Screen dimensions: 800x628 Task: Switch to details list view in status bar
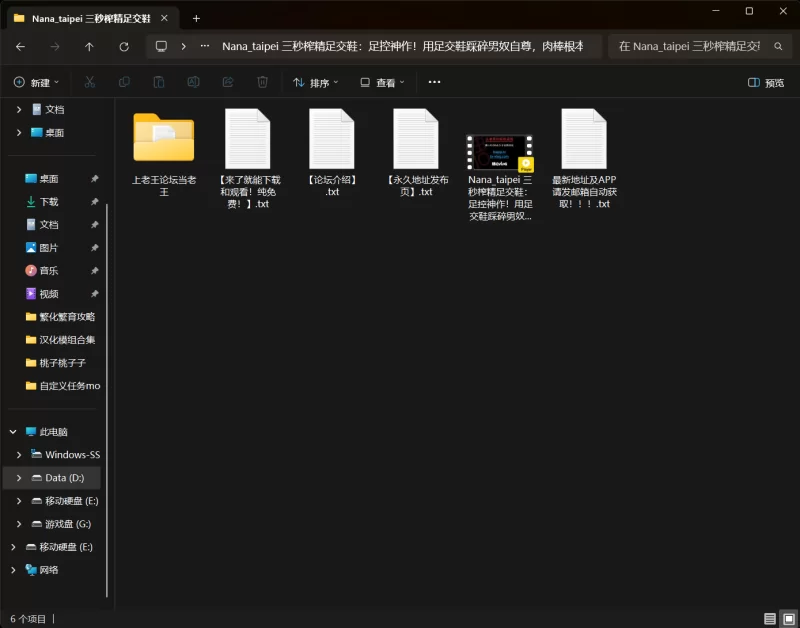click(x=769, y=619)
